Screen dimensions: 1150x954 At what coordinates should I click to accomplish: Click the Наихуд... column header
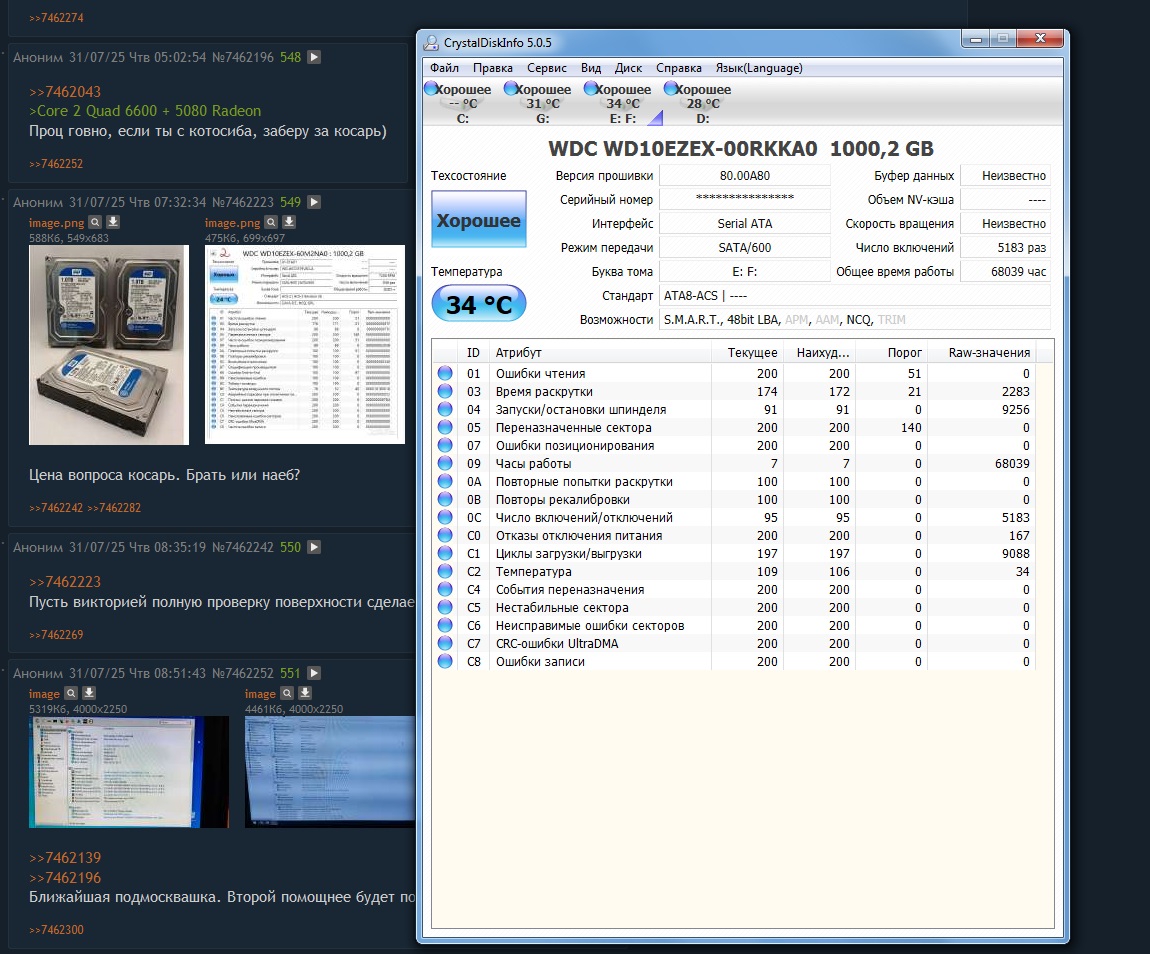tap(819, 353)
